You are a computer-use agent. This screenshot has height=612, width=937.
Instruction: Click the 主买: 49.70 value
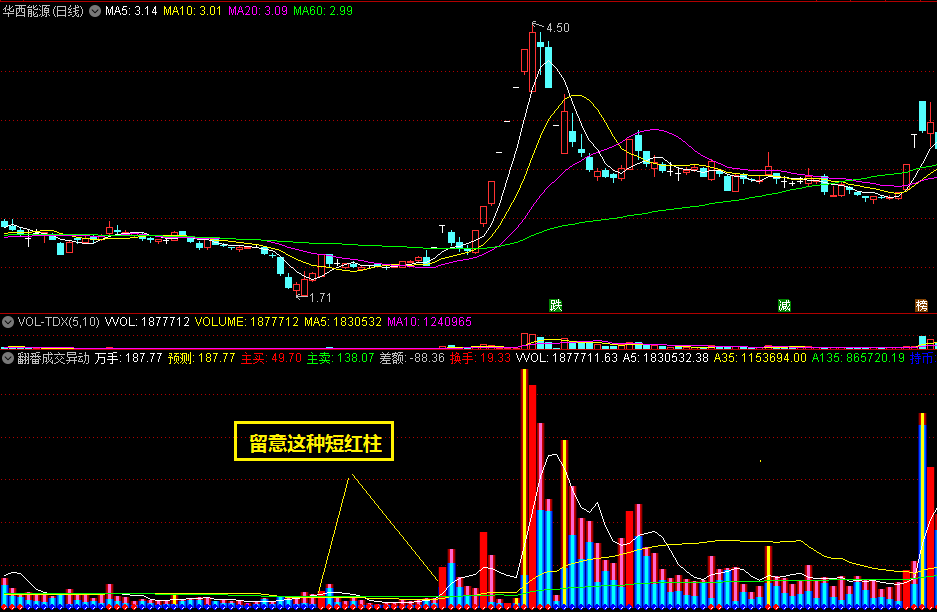[271, 358]
